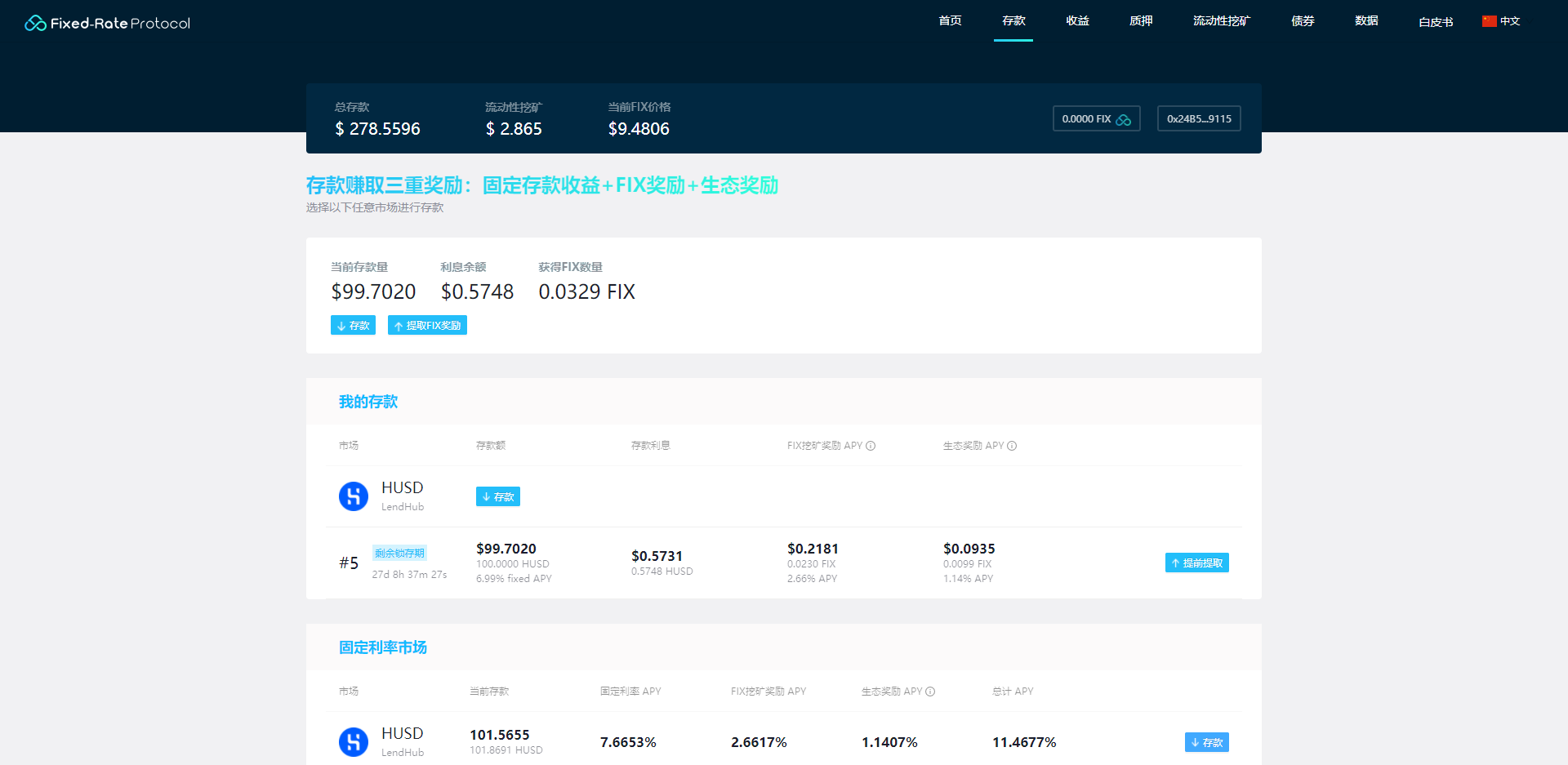Image resolution: width=1568 pixels, height=765 pixels.
Task: Go to 收益 page
Action: [1077, 21]
